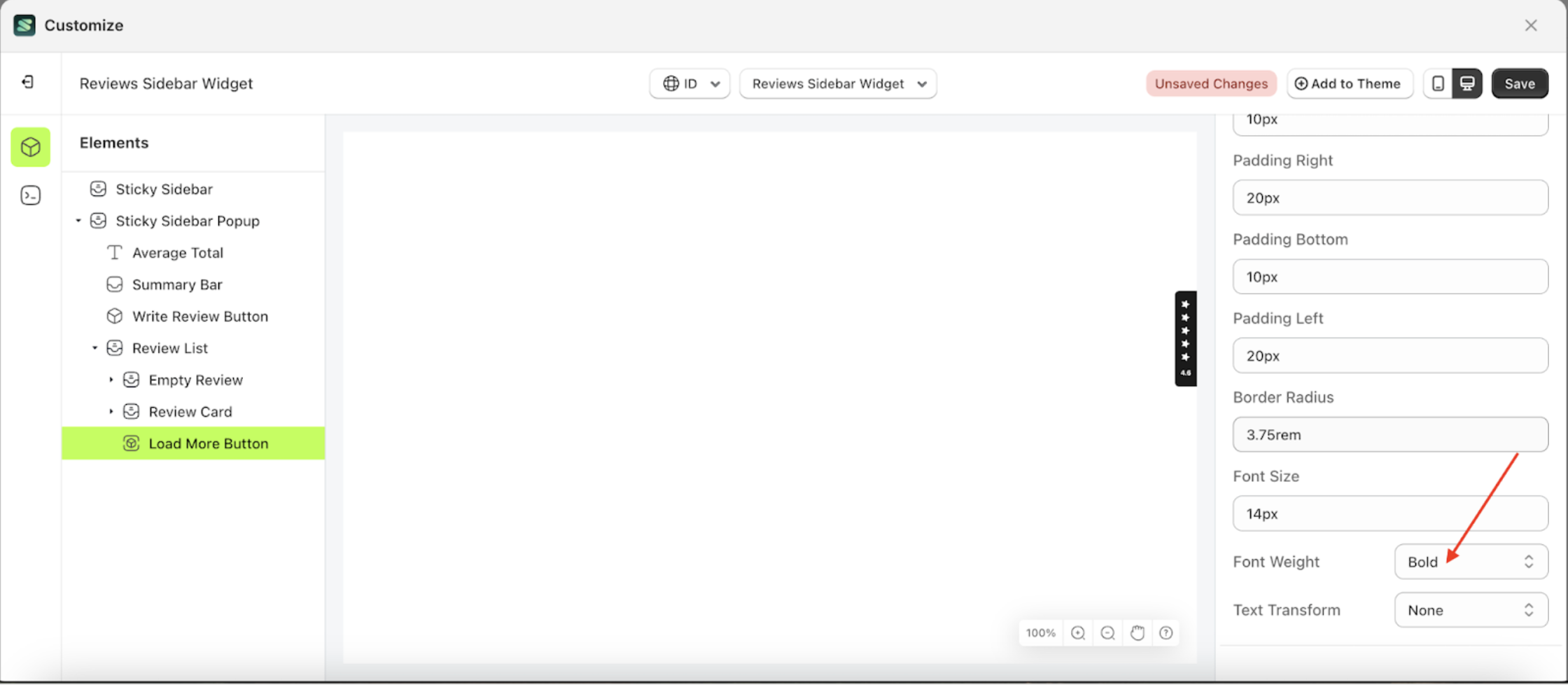
Task: Activate the hand pan tool icon
Action: (x=1137, y=632)
